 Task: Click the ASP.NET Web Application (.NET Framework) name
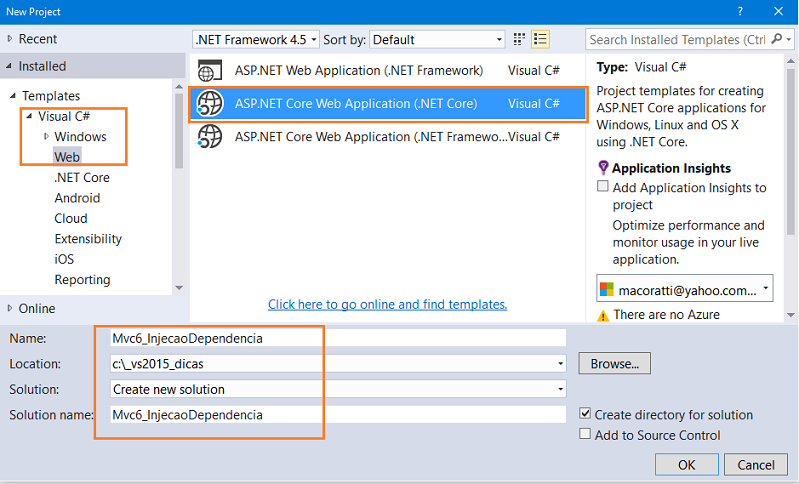pyautogui.click(x=359, y=70)
